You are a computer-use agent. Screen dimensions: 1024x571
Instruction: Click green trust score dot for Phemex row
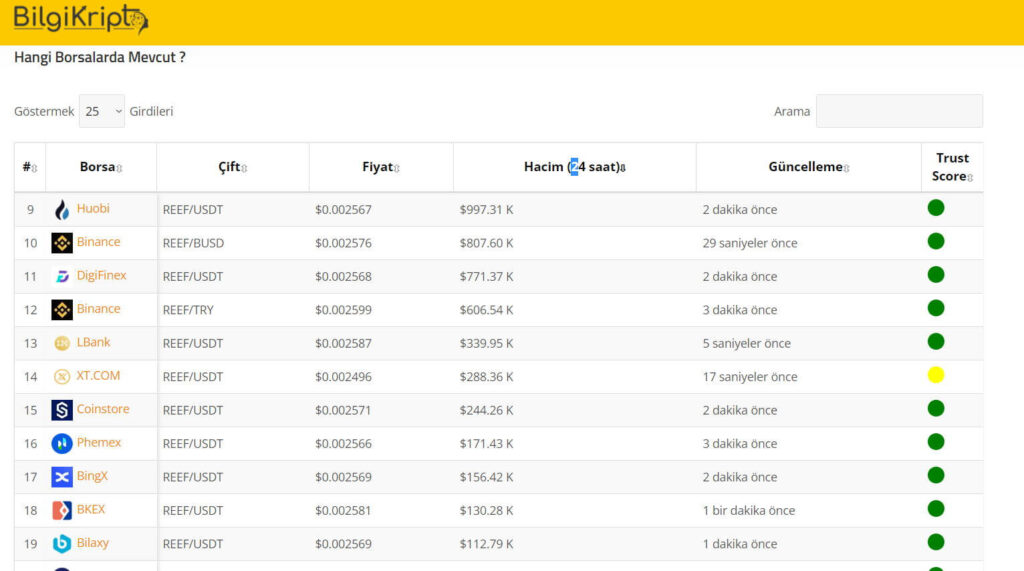(936, 442)
